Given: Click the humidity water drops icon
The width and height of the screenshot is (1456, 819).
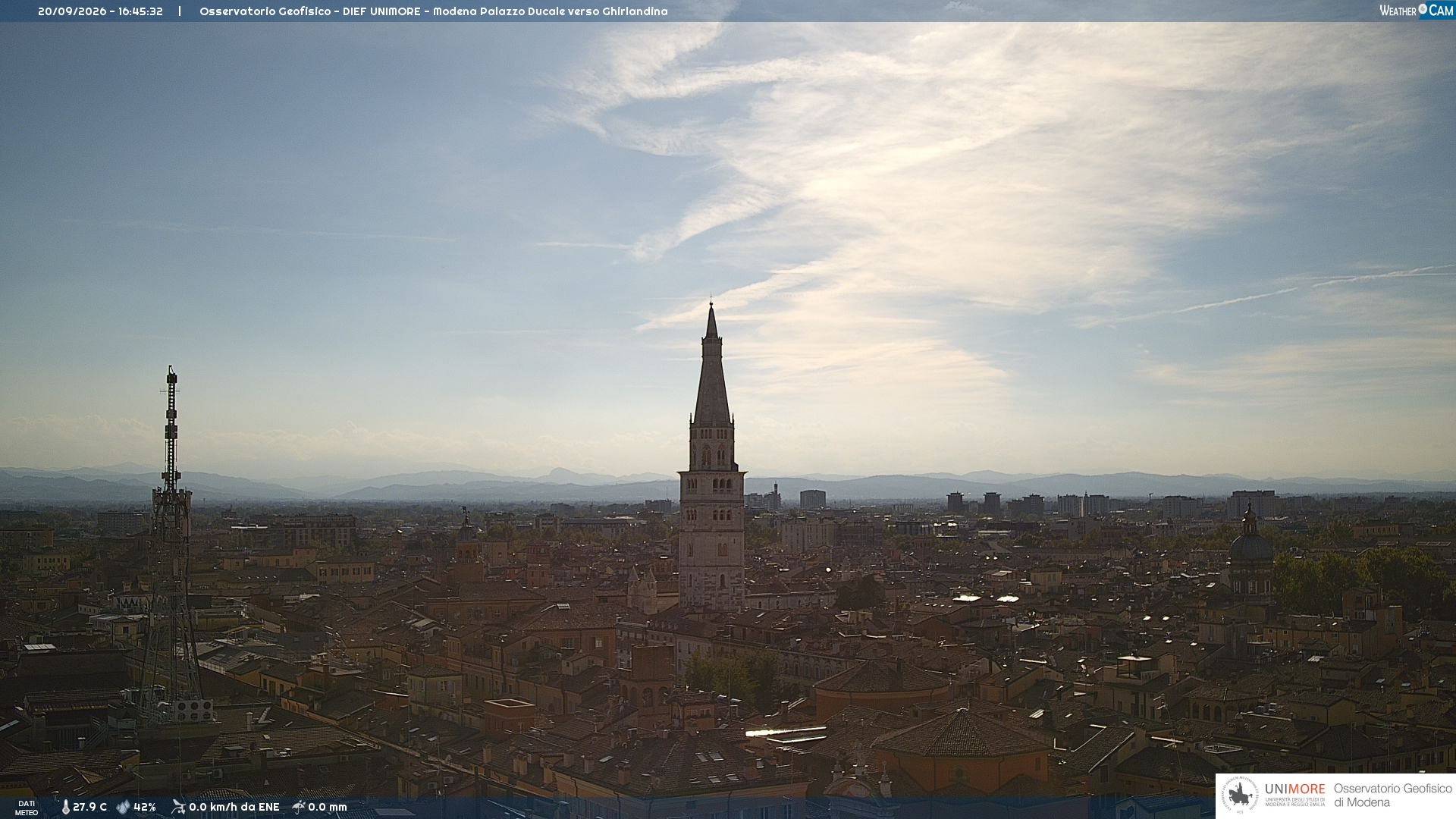Looking at the screenshot, I should [x=123, y=807].
